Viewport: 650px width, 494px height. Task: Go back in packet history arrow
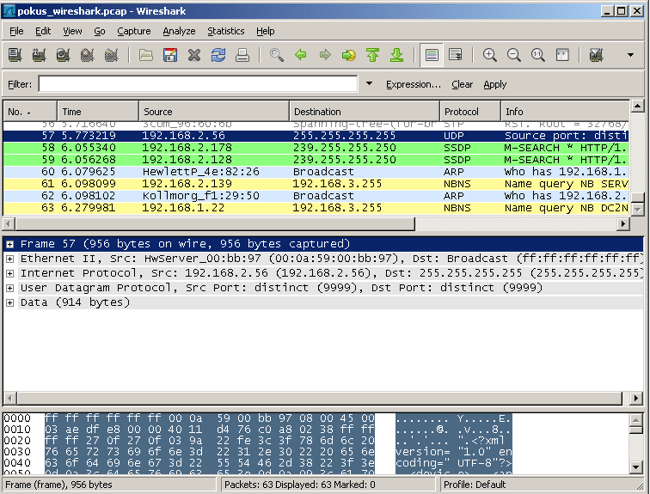[x=301, y=55]
